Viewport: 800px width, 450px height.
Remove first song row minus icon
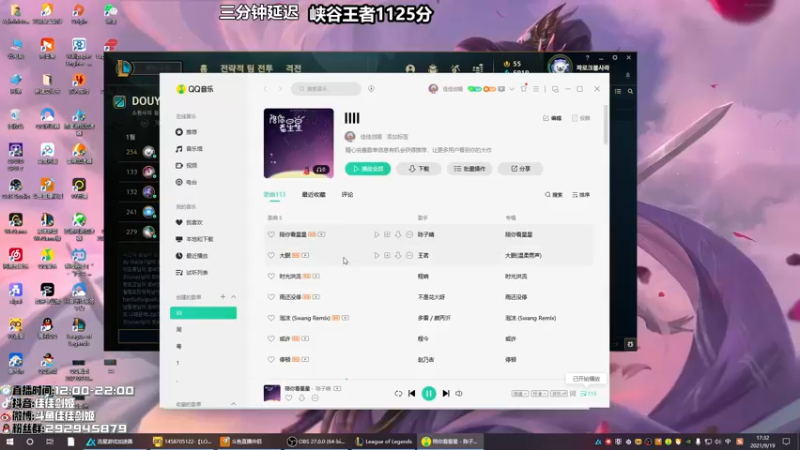pos(409,235)
